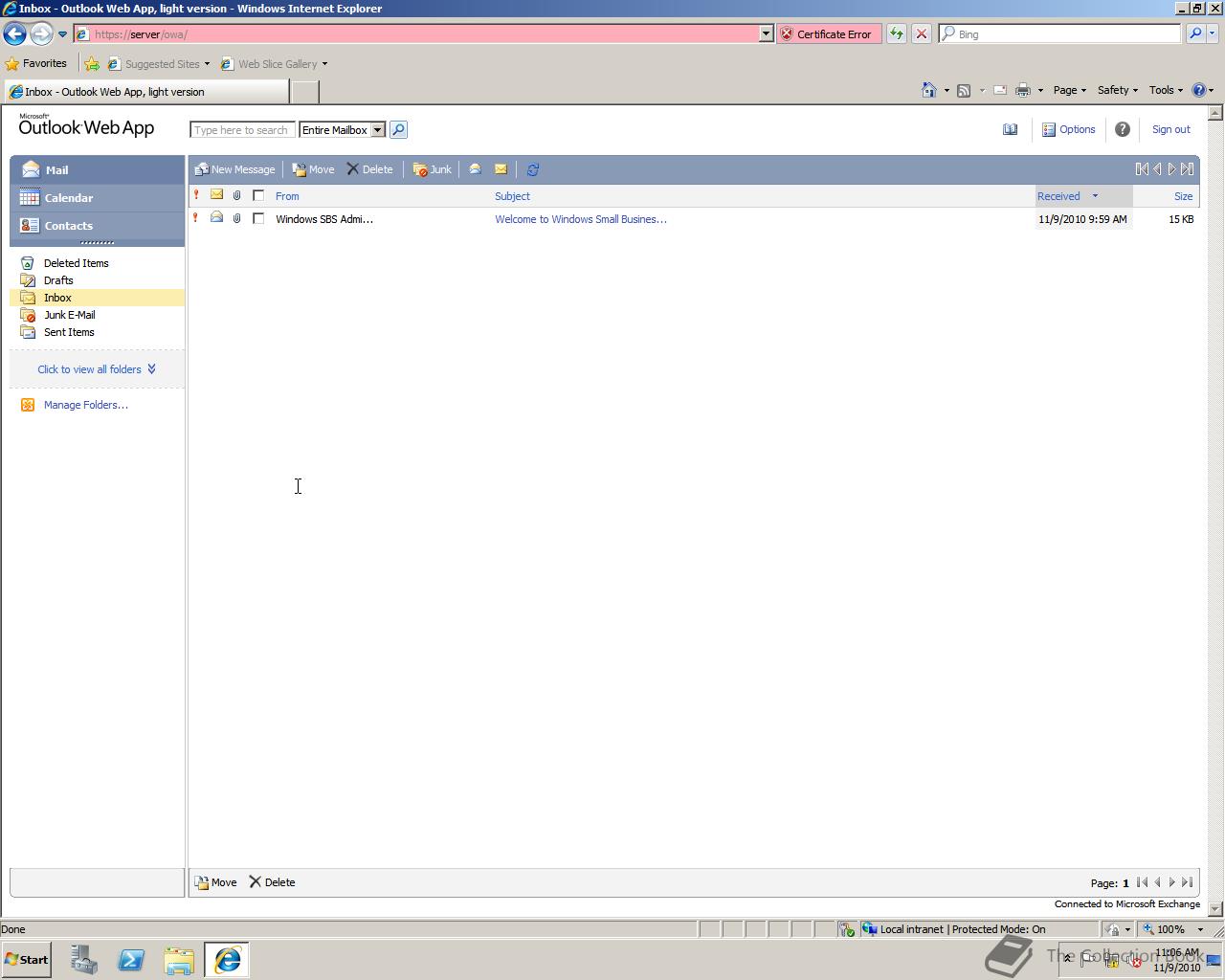Click the IE Stop button
This screenshot has width=1225, height=980.
[922, 33]
